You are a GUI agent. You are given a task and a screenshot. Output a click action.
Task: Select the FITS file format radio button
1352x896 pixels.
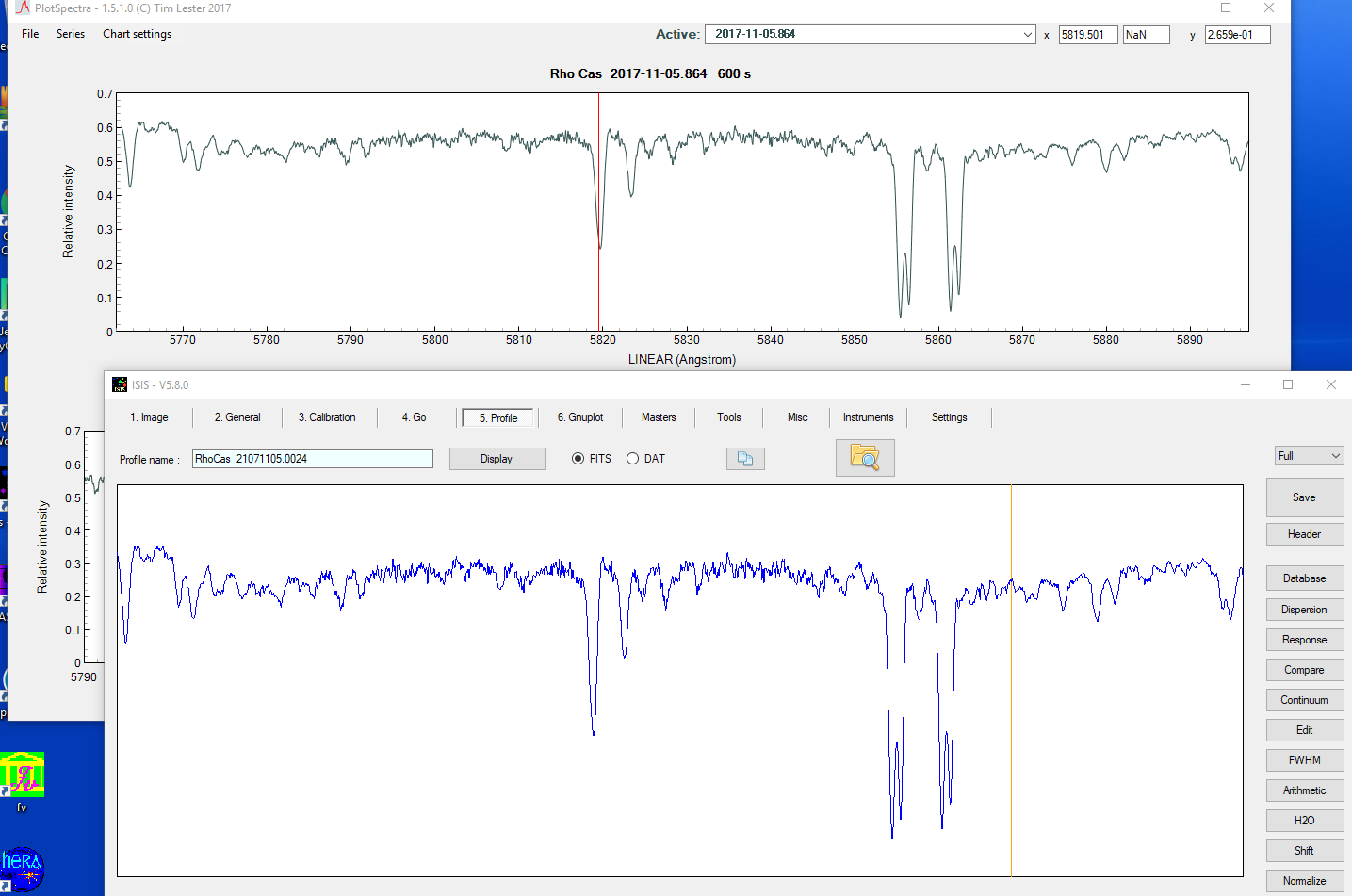pyautogui.click(x=578, y=459)
